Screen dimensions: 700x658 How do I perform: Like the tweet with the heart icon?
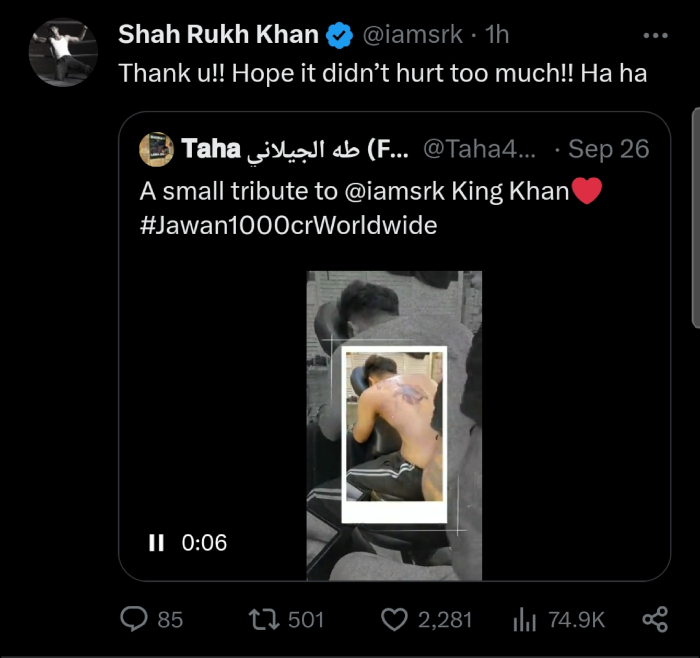pos(394,620)
